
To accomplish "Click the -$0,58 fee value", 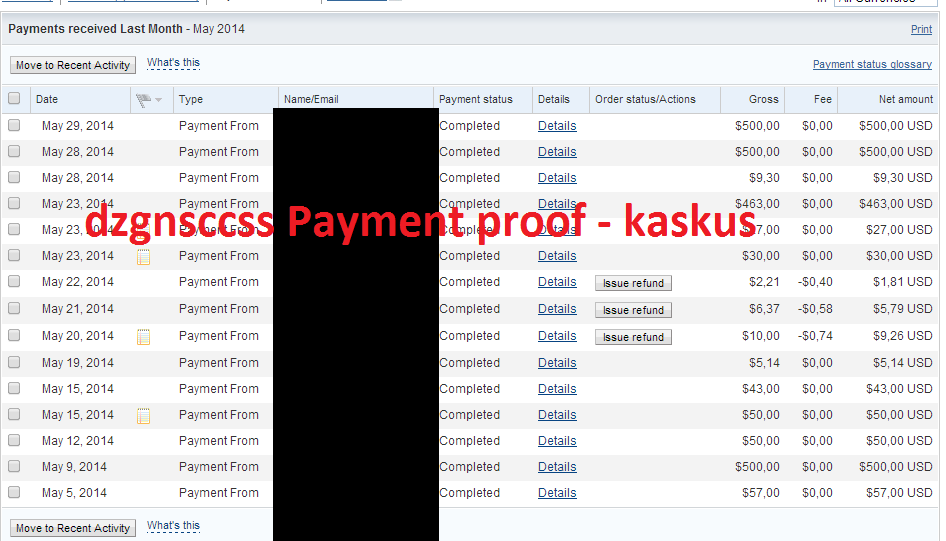I will coord(815,309).
